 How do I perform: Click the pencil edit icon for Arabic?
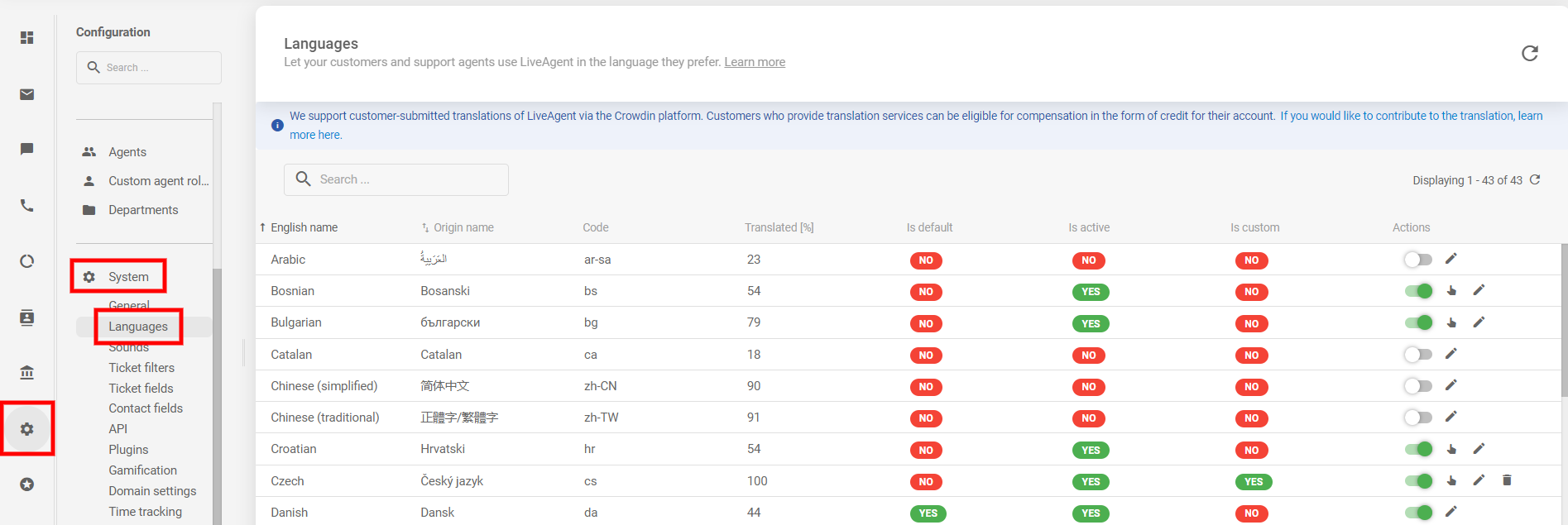pos(1451,259)
